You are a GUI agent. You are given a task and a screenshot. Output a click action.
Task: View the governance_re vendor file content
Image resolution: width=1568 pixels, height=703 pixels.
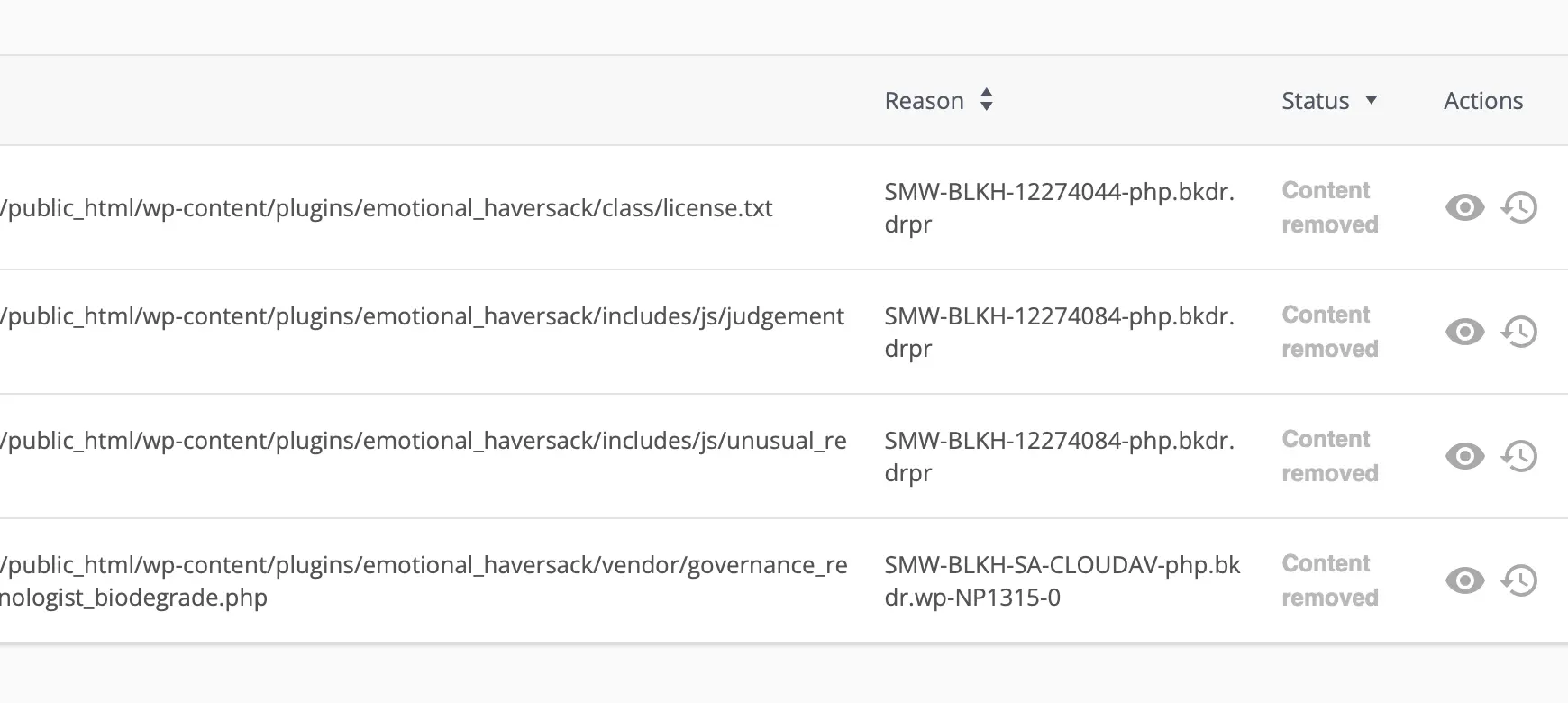(x=1464, y=580)
